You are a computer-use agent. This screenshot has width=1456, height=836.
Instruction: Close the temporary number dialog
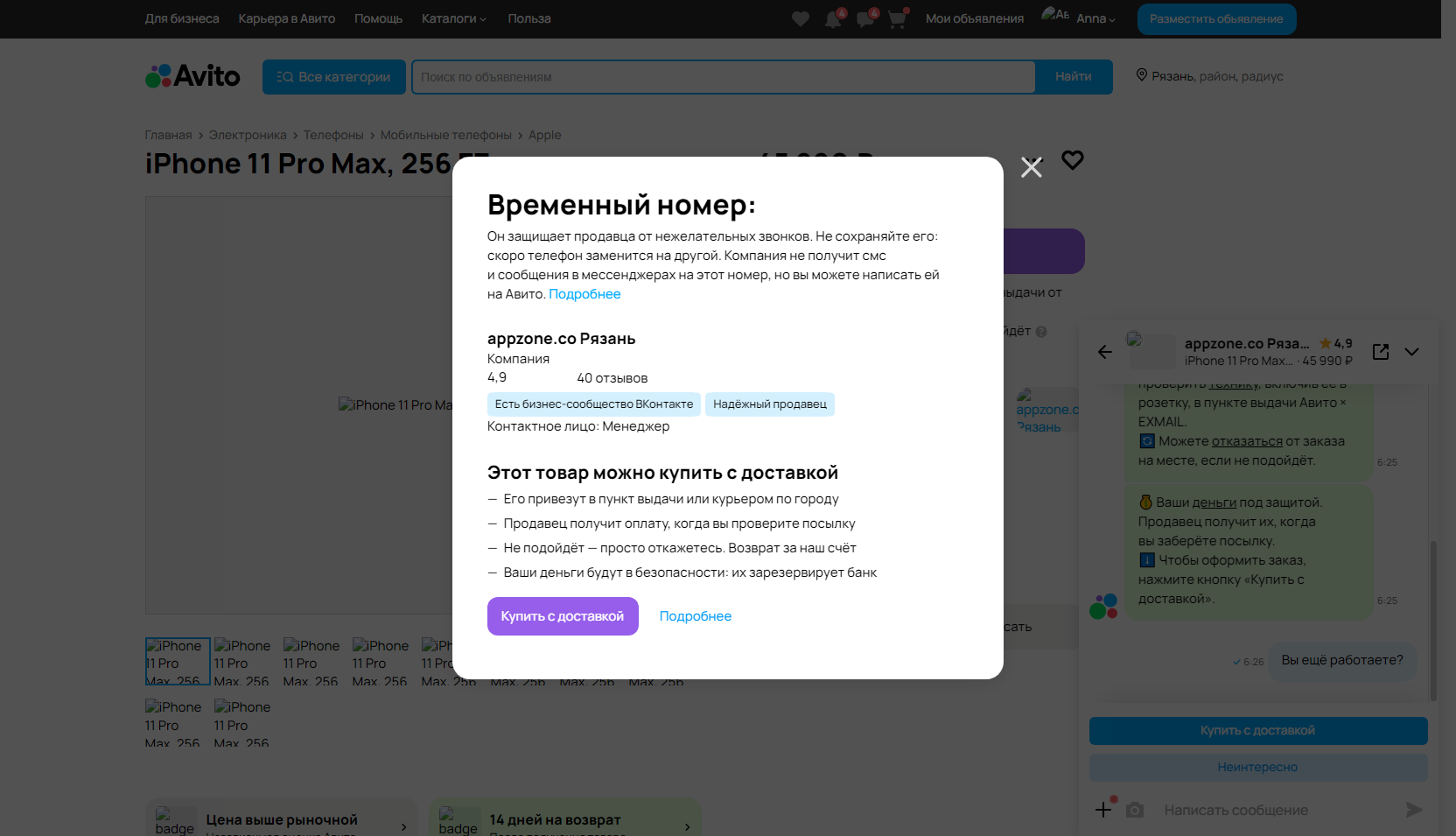(x=1032, y=167)
